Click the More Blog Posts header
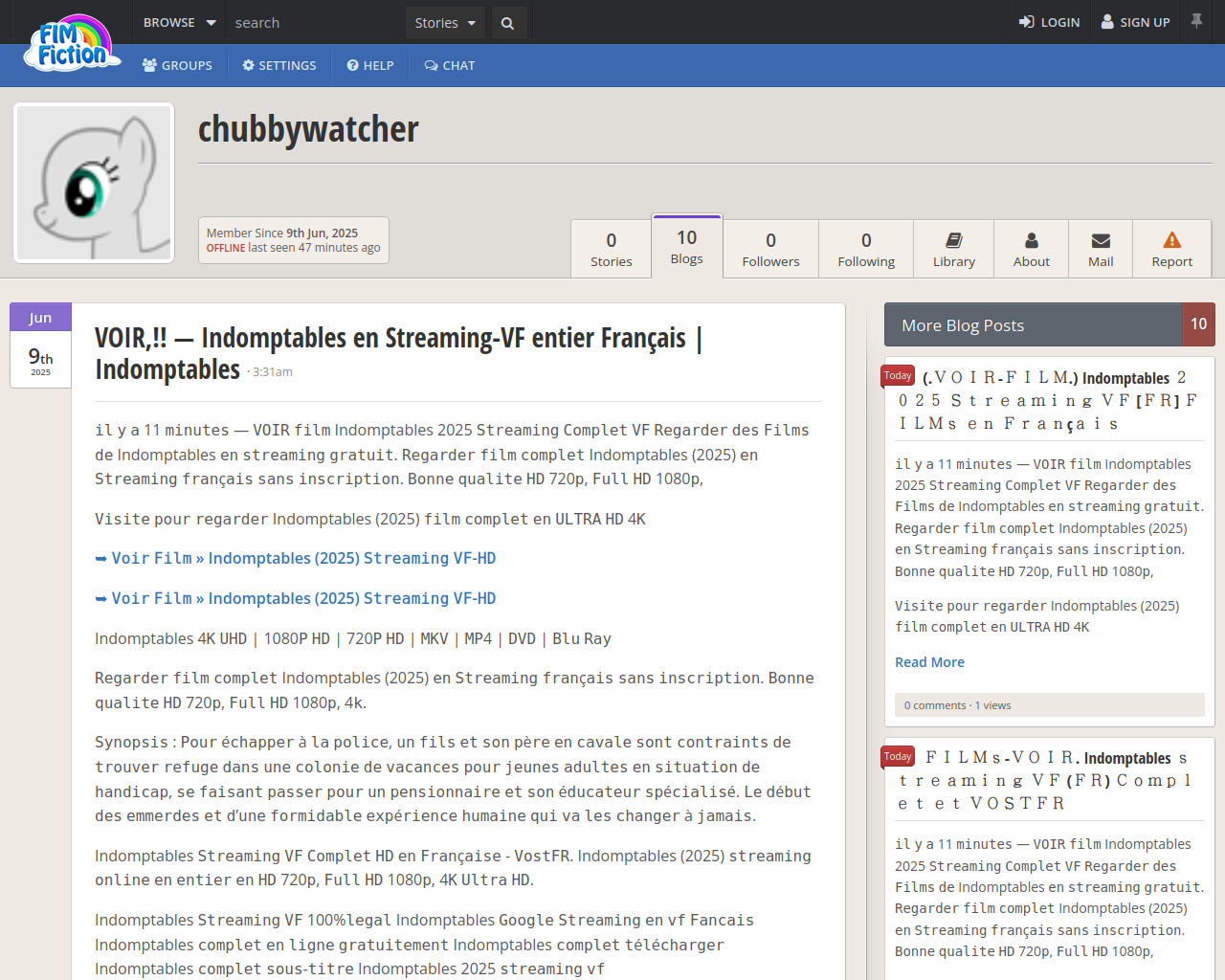This screenshot has width=1225, height=980. pyautogui.click(x=1034, y=324)
